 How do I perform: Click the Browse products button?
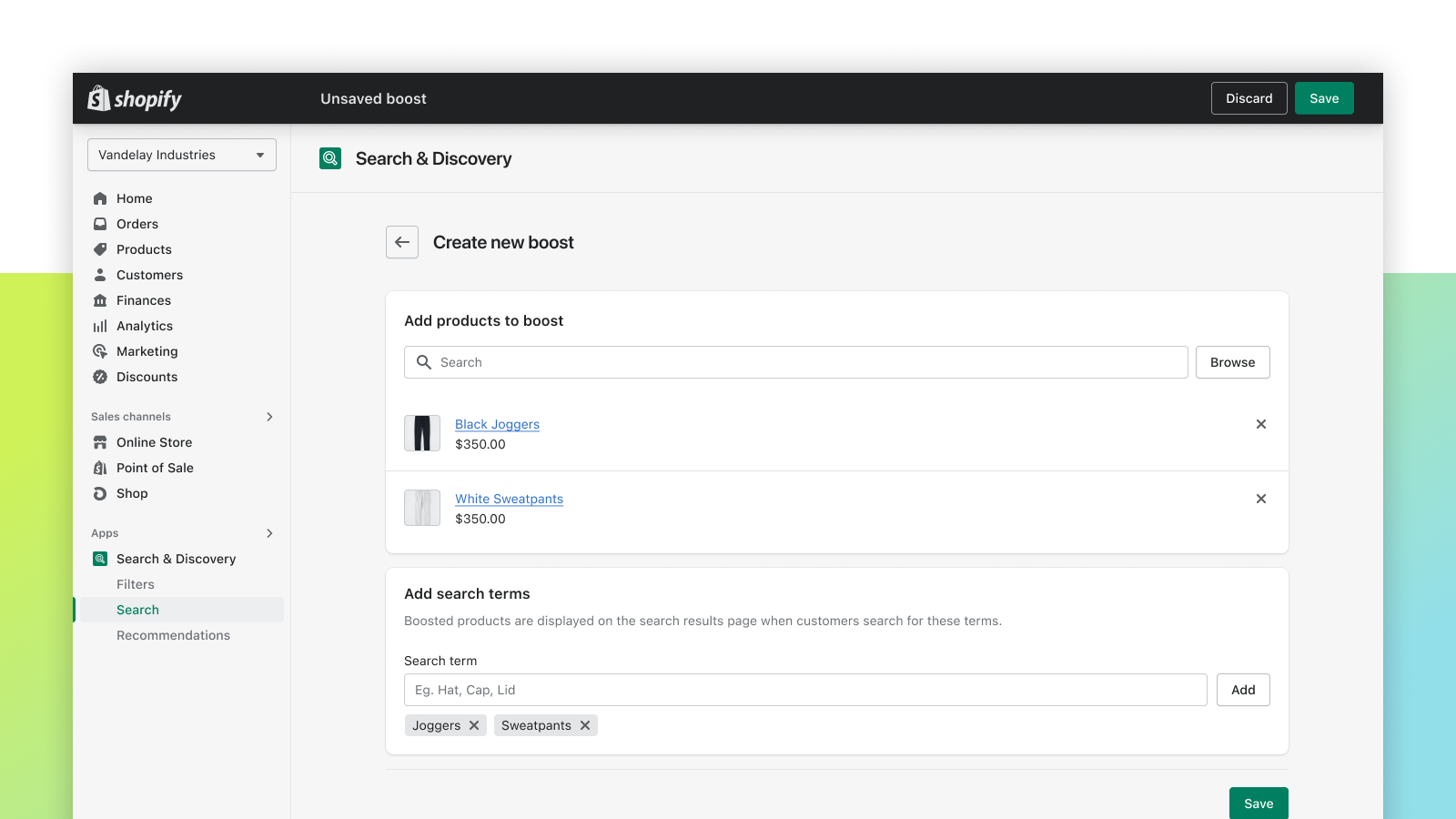tap(1233, 362)
